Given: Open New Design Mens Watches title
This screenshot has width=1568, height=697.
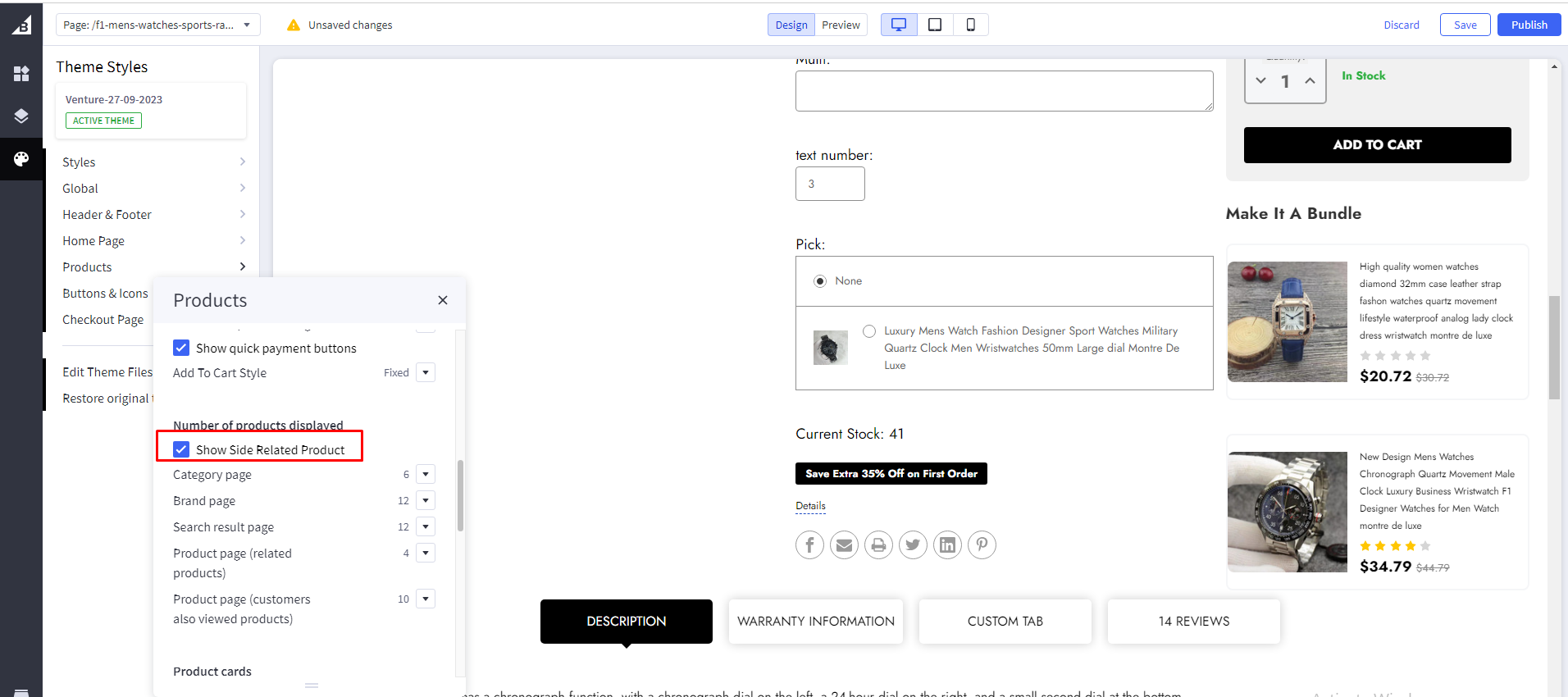Looking at the screenshot, I should point(1437,491).
